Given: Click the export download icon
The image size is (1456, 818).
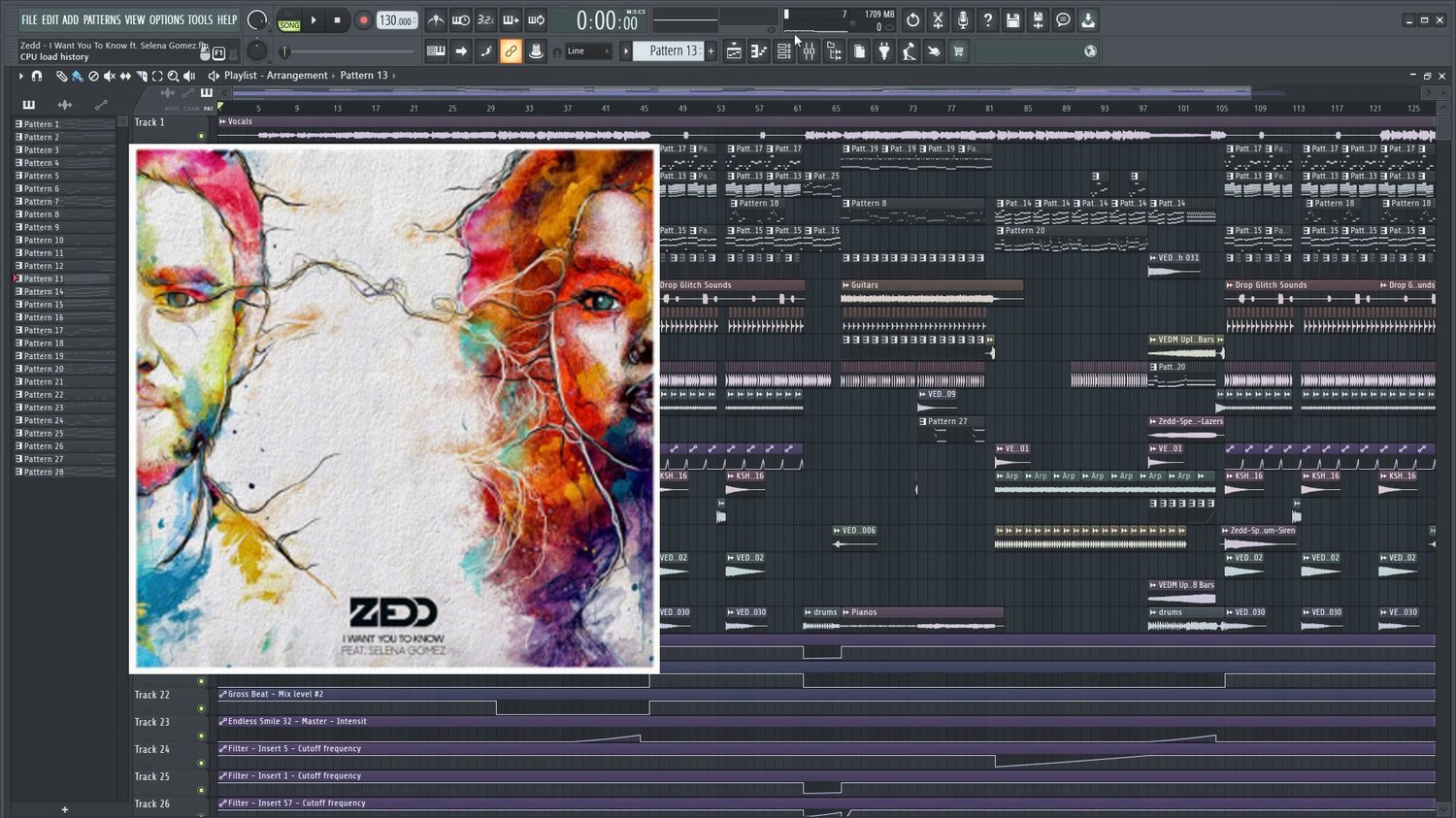Looking at the screenshot, I should tap(1088, 19).
